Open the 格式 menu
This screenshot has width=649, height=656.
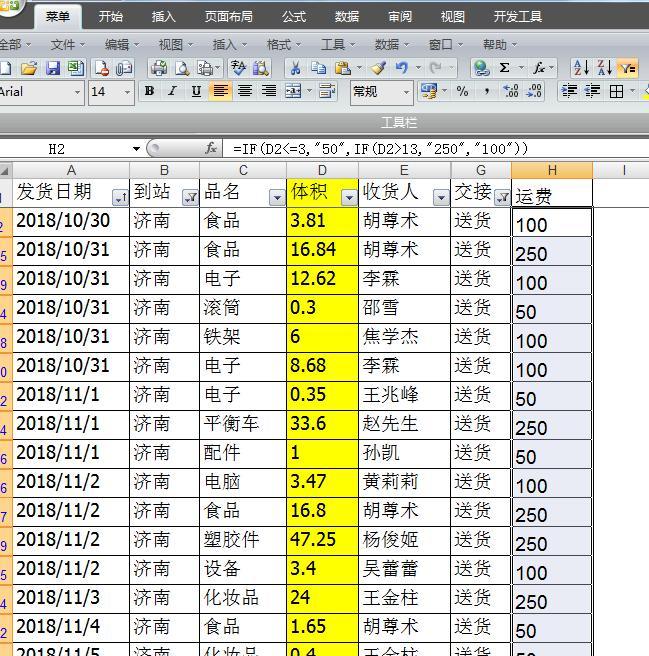click(284, 44)
